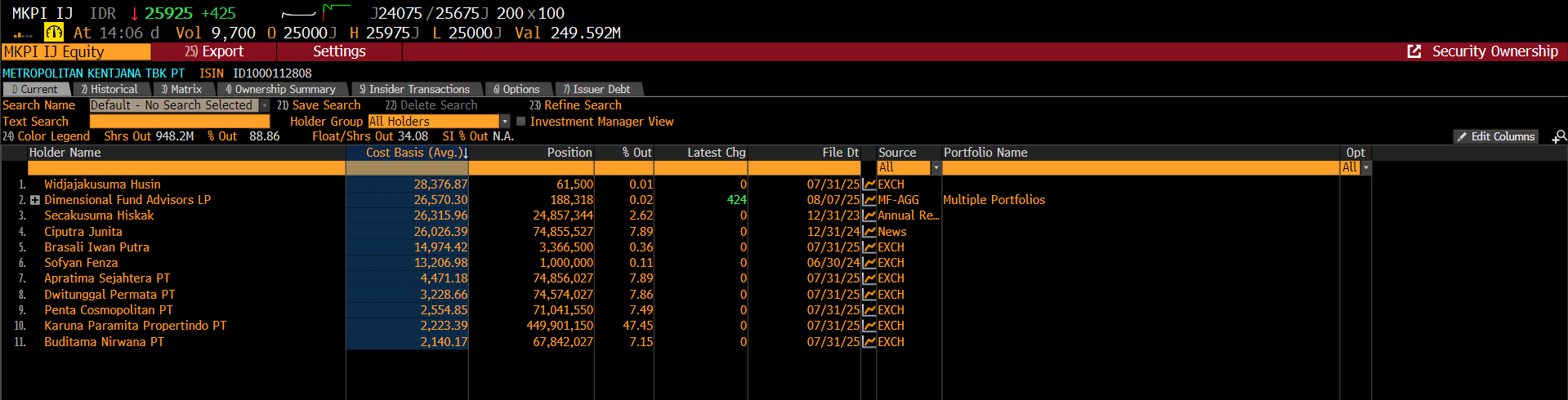Viewport: 1568px width, 400px height.
Task: Open holder Secakusuma Hiskak
Action: 99,216
